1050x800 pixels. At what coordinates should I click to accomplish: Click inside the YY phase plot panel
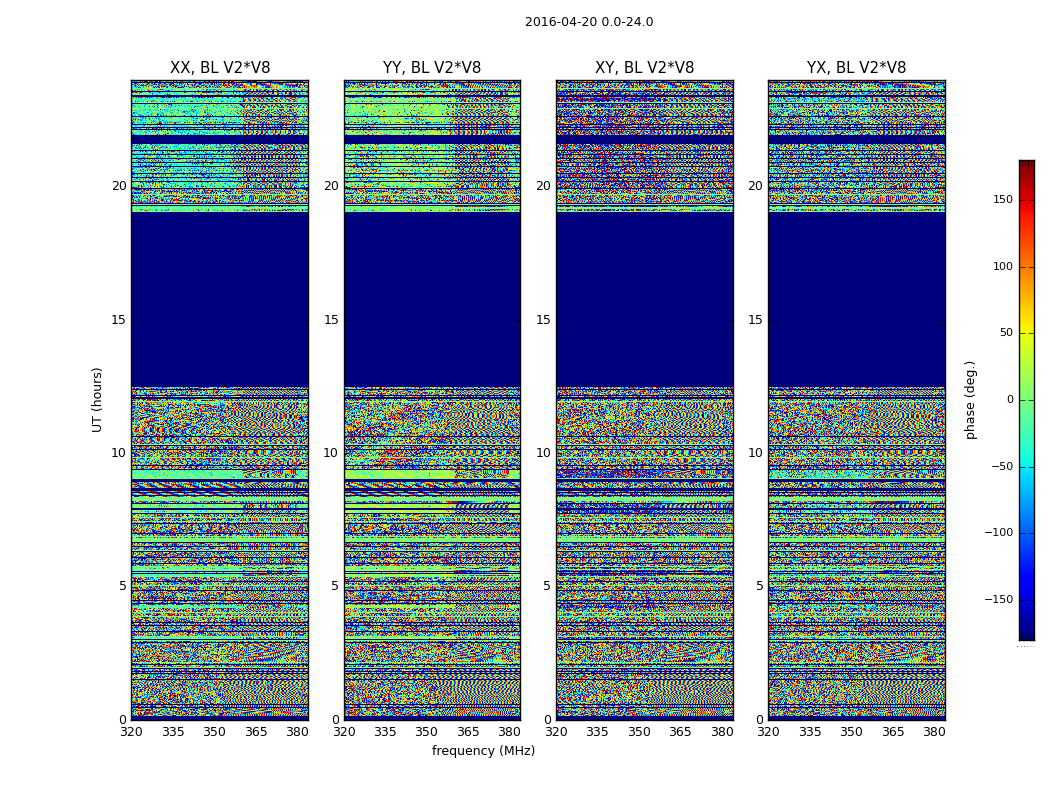[432, 400]
